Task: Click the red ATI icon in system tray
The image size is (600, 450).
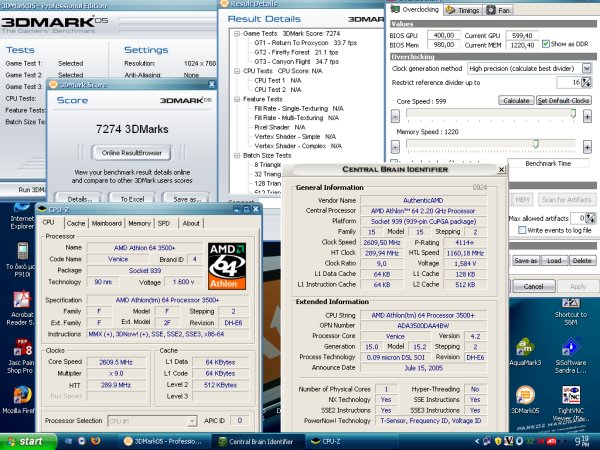Action: (x=551, y=441)
